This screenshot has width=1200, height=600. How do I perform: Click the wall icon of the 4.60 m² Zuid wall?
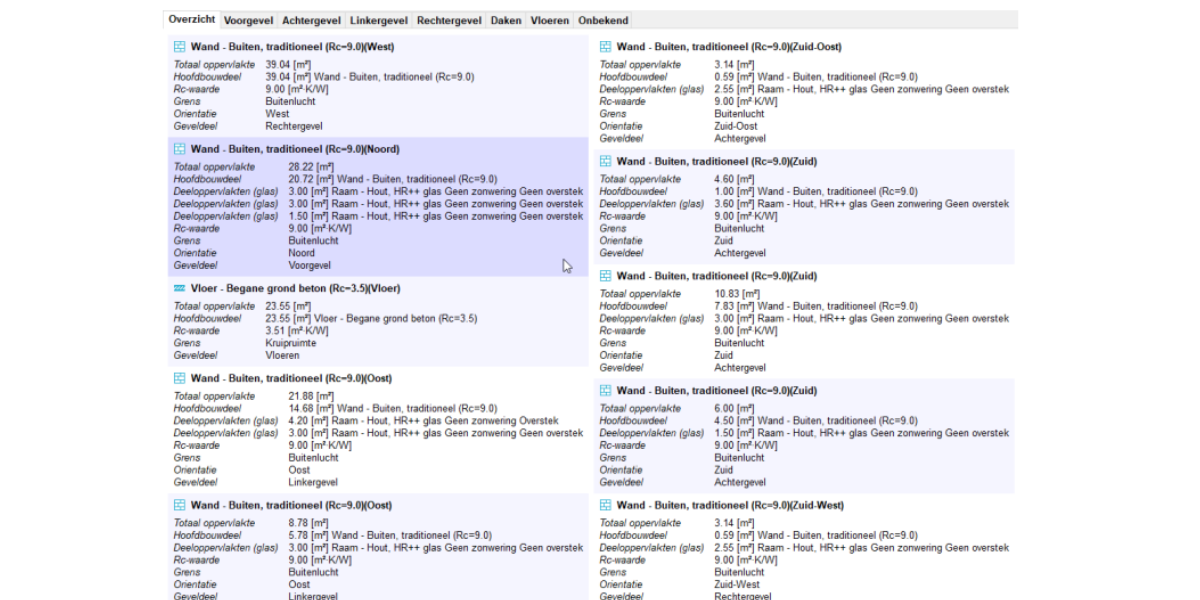[x=606, y=161]
